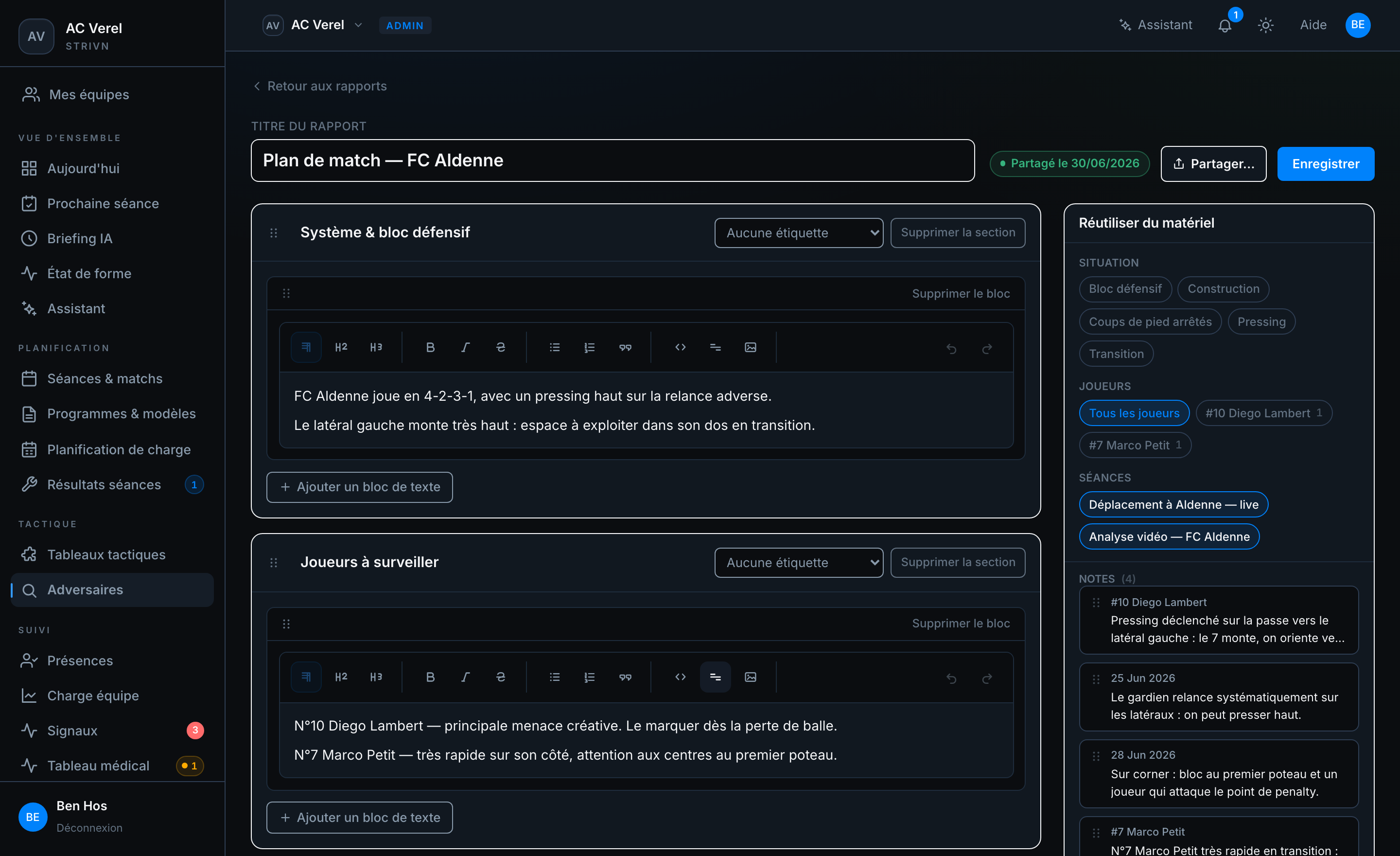Apply H2 heading in Système & bloc défensif editor

click(x=341, y=347)
